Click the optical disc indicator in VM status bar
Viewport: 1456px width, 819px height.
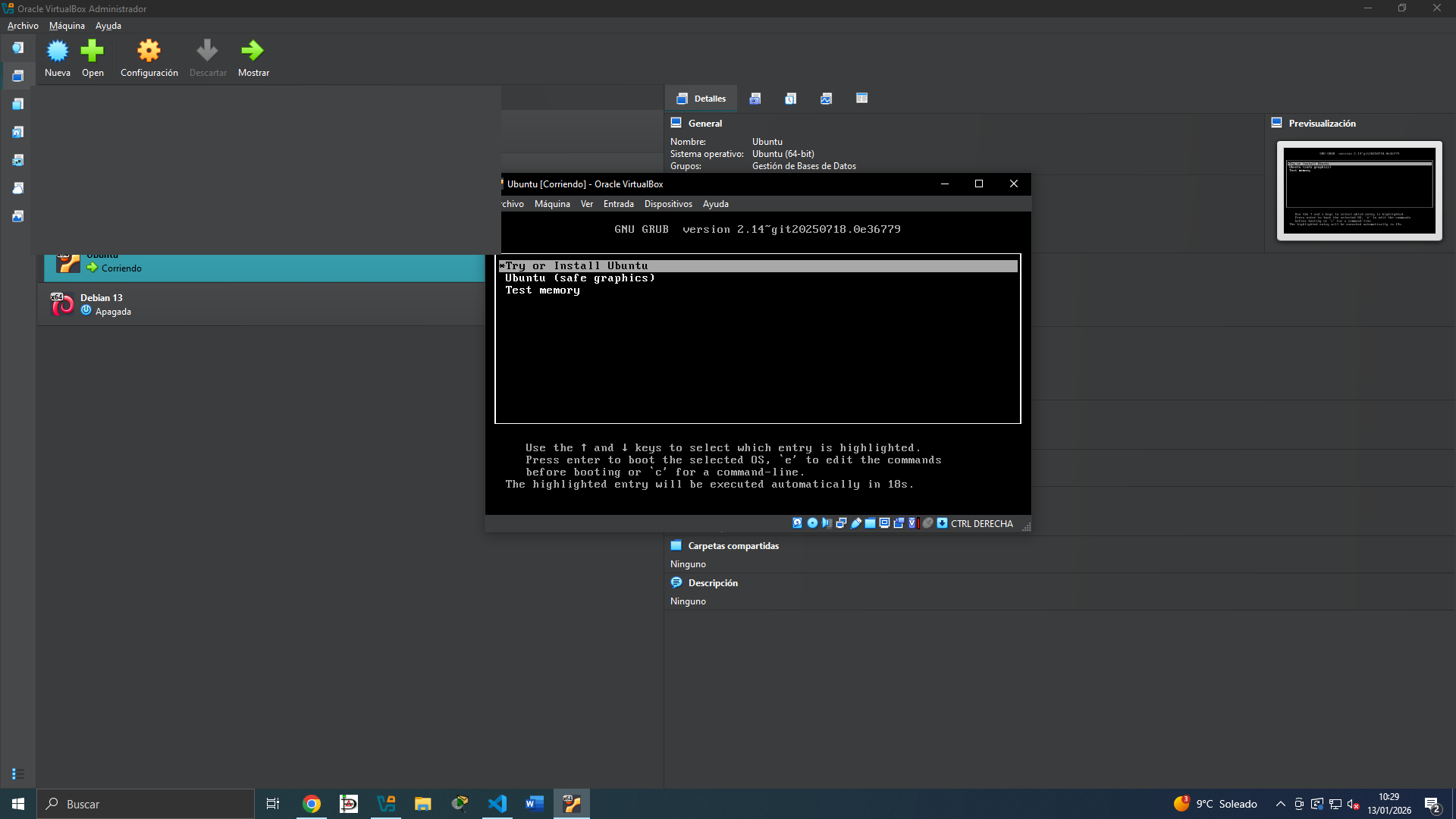pyautogui.click(x=812, y=523)
